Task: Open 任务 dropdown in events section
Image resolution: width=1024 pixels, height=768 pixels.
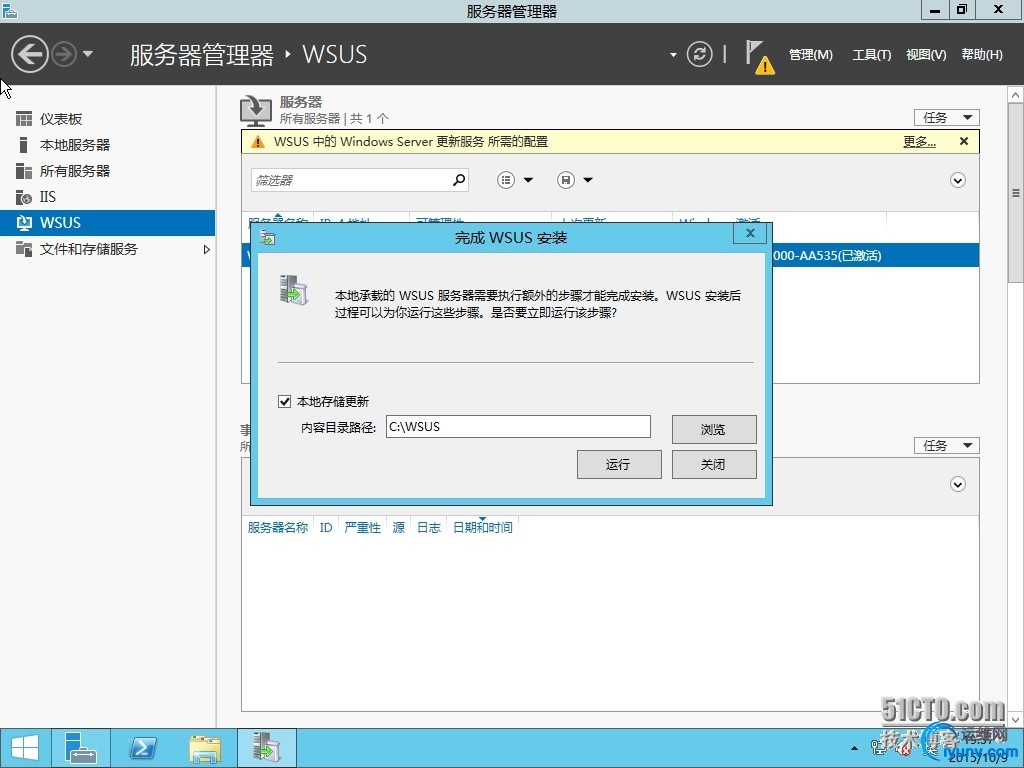Action: [946, 445]
